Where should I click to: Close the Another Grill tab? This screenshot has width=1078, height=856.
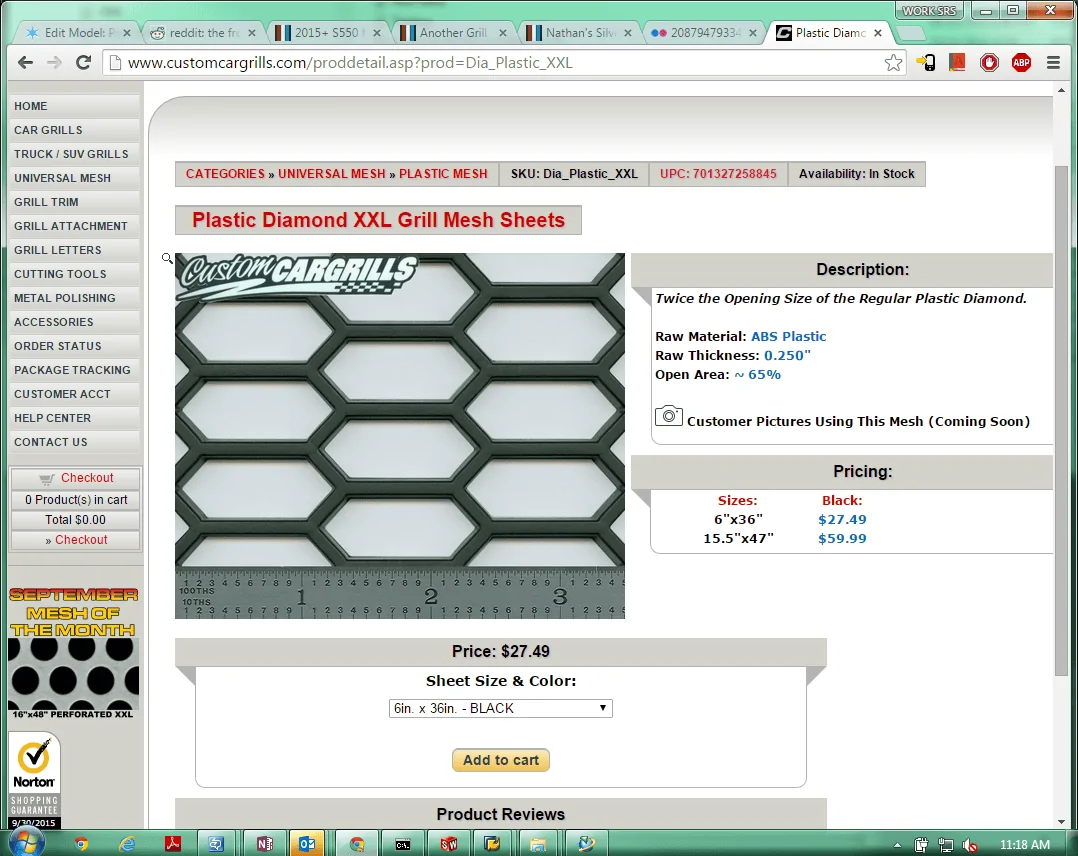(503, 33)
